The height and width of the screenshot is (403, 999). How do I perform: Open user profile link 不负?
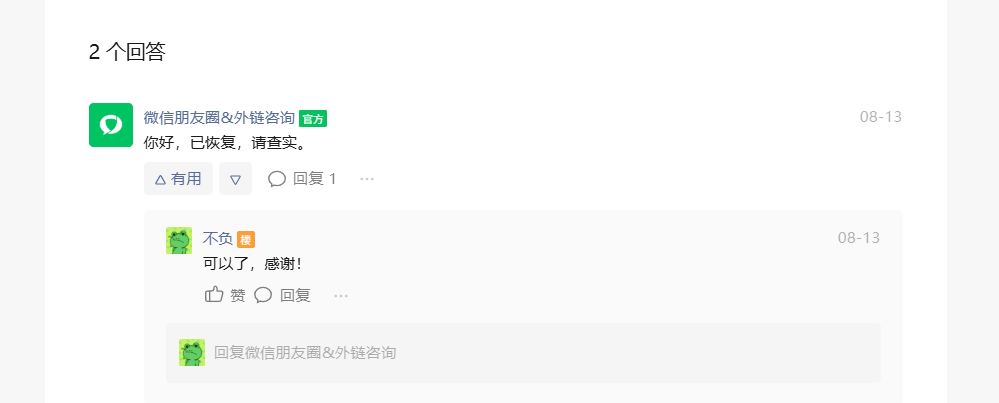(218, 239)
